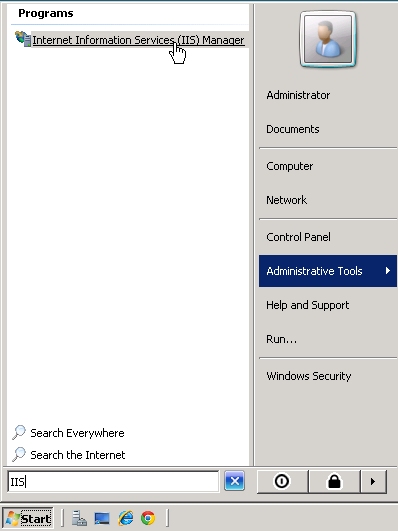398x531 pixels.
Task: Click the Server Manager taskbar icon
Action: pyautogui.click(x=79, y=518)
